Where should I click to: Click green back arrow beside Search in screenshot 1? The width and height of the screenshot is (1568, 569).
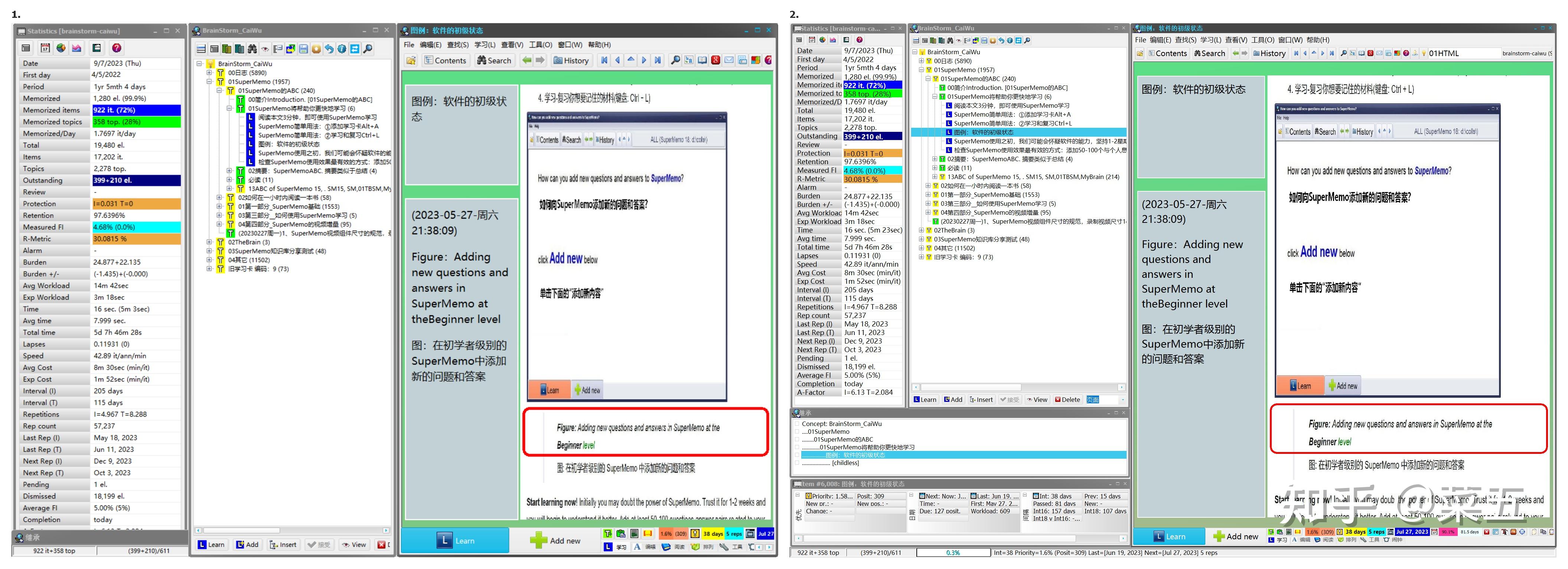527,60
